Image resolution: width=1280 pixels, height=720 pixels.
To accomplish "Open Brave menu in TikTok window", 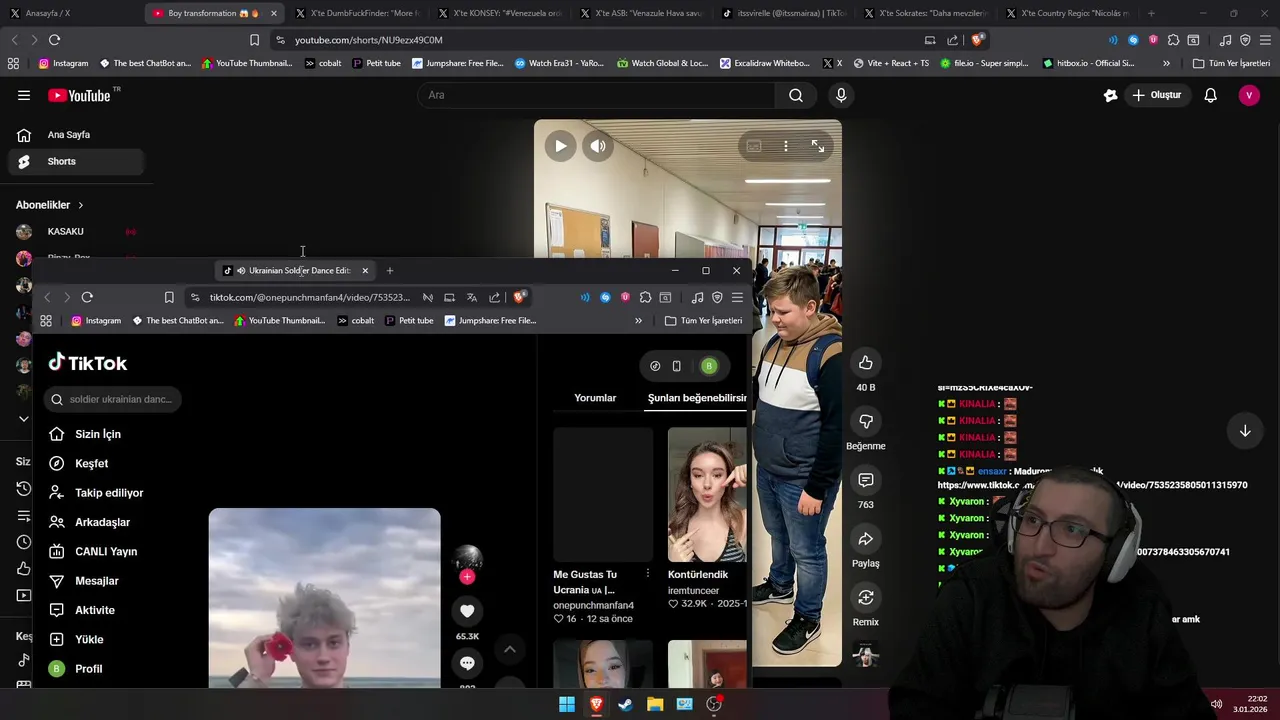I will 737,297.
